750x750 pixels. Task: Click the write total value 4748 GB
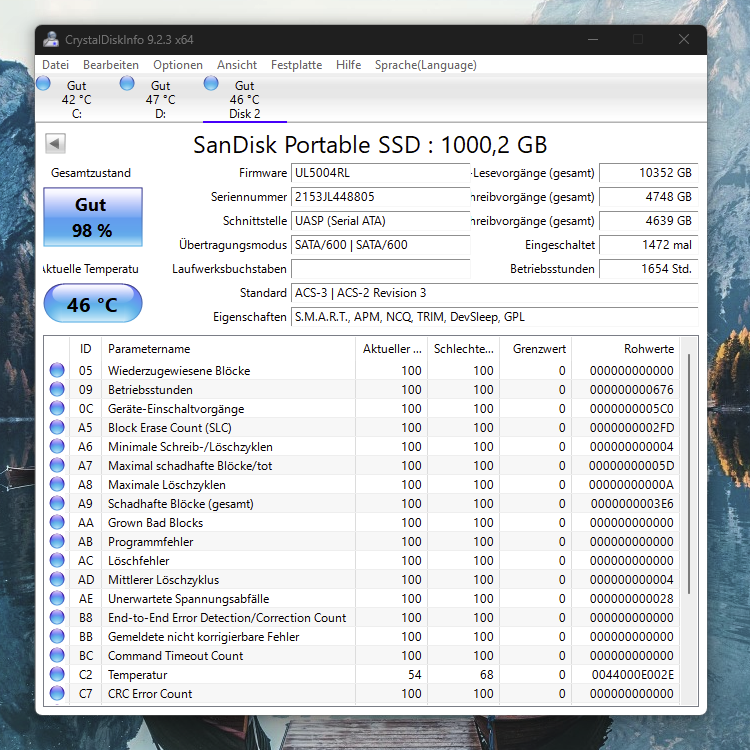(x=649, y=197)
